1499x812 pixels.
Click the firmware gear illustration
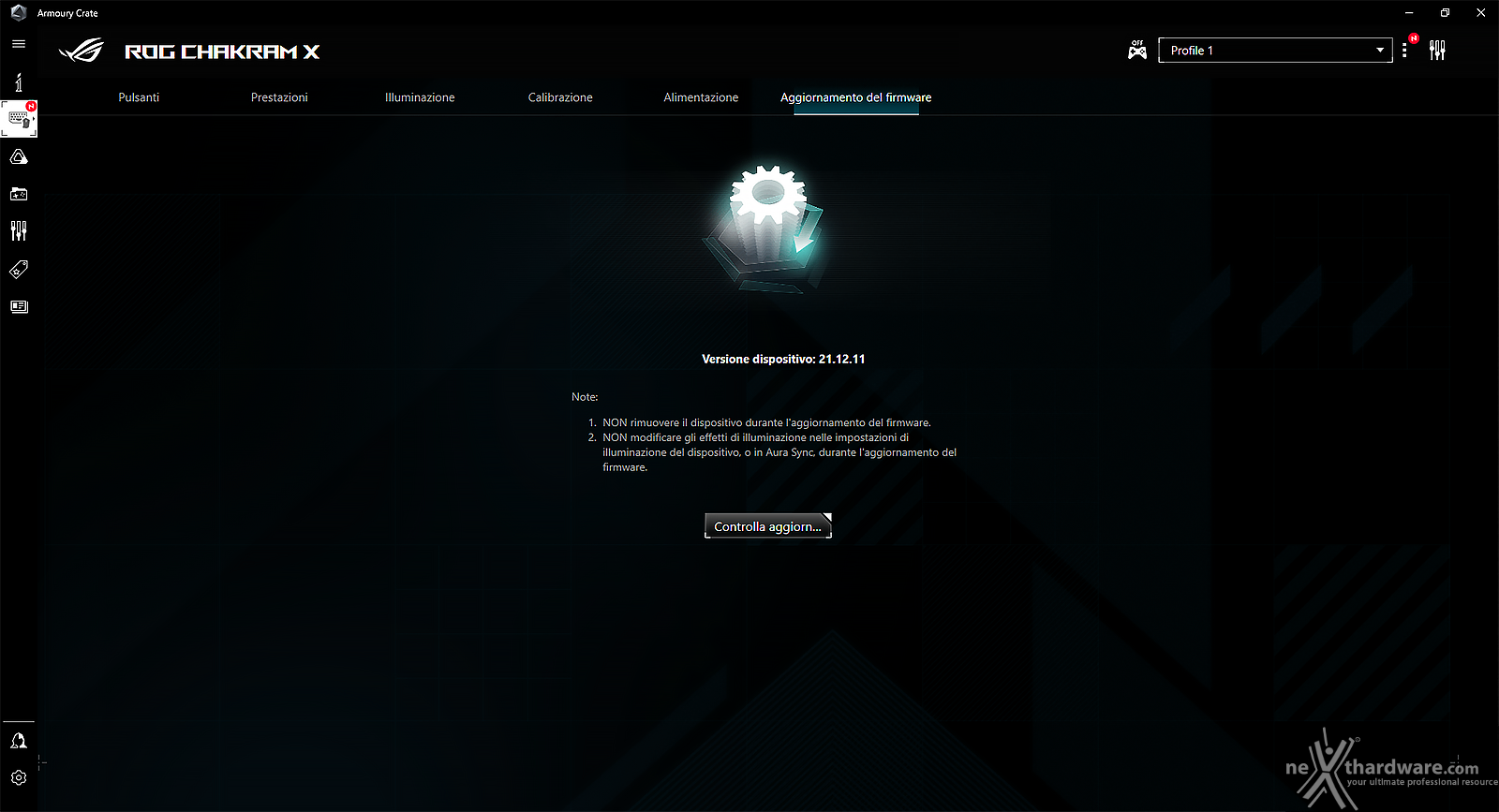click(765, 228)
